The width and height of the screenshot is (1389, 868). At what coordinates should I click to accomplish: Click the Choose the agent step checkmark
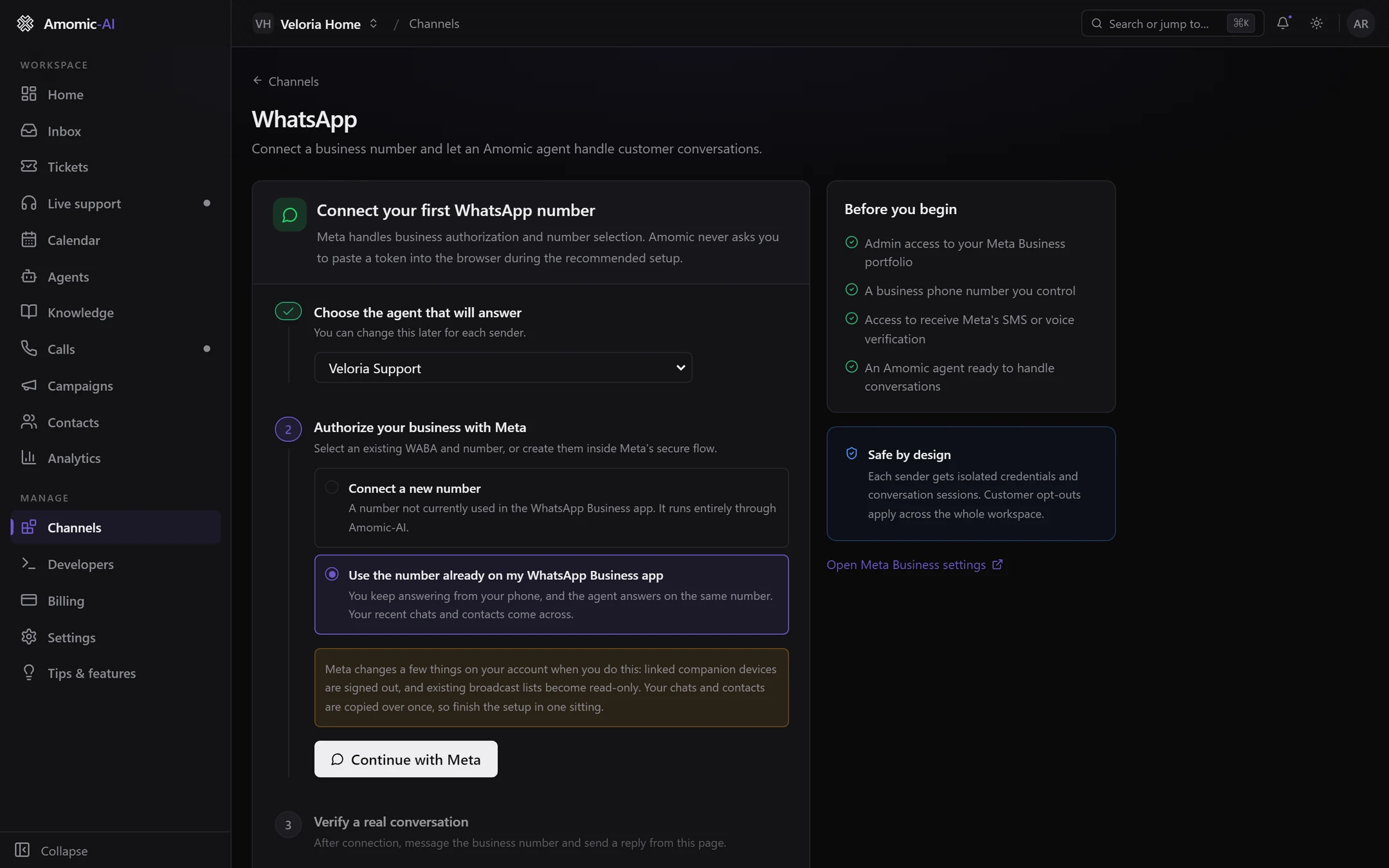tap(288, 311)
